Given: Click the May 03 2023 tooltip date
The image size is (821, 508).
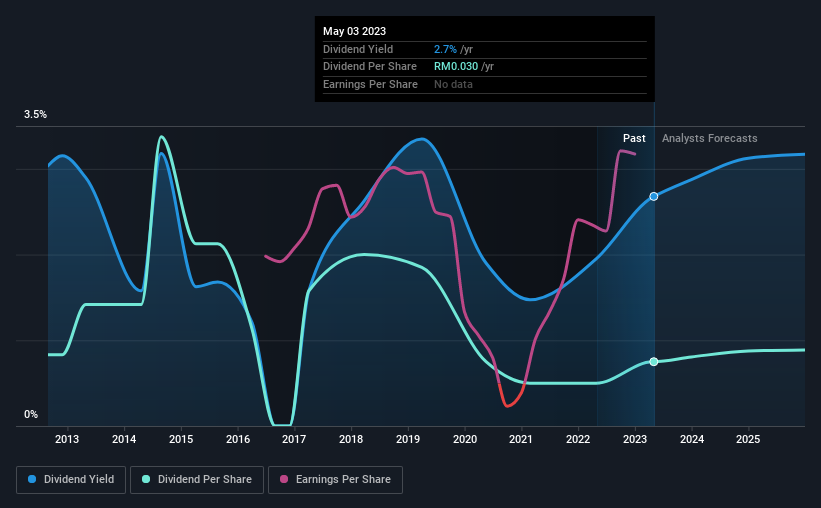Looking at the screenshot, I should (x=354, y=31).
